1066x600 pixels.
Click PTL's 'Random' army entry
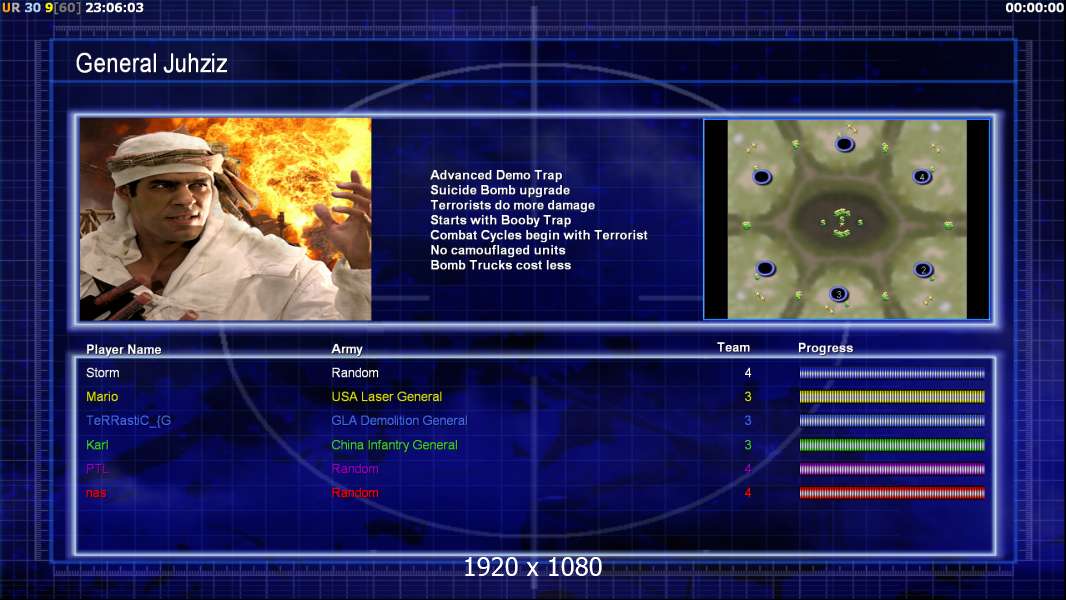pyautogui.click(x=355, y=468)
